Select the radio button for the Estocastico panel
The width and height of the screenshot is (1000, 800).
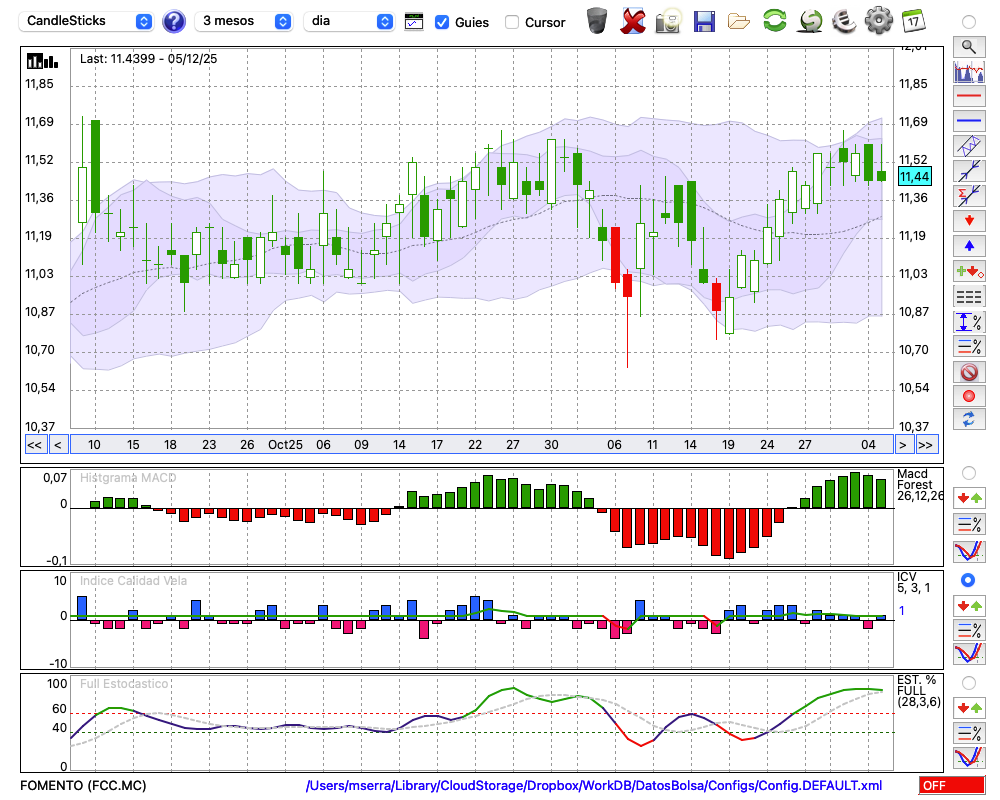click(x=969, y=683)
